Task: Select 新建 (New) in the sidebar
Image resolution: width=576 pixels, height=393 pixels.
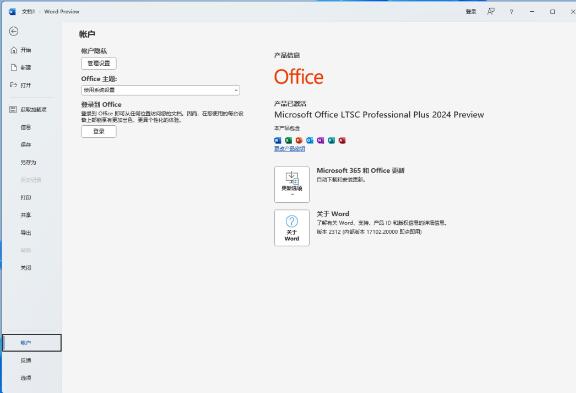Action: click(25, 68)
